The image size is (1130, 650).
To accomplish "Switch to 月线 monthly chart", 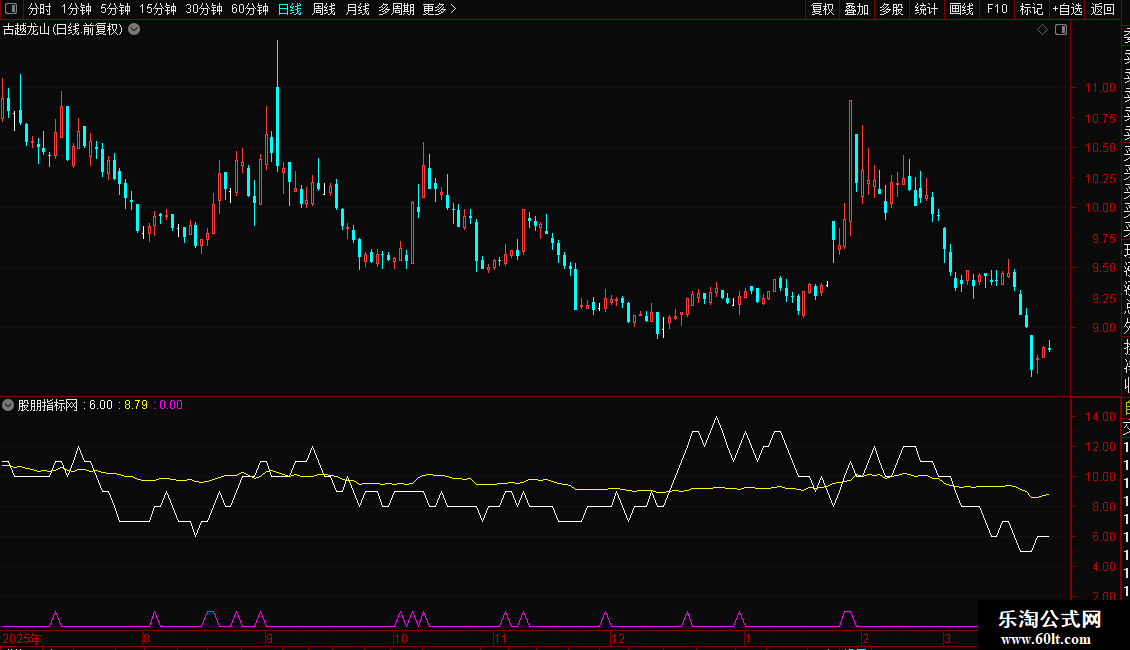I will [357, 9].
